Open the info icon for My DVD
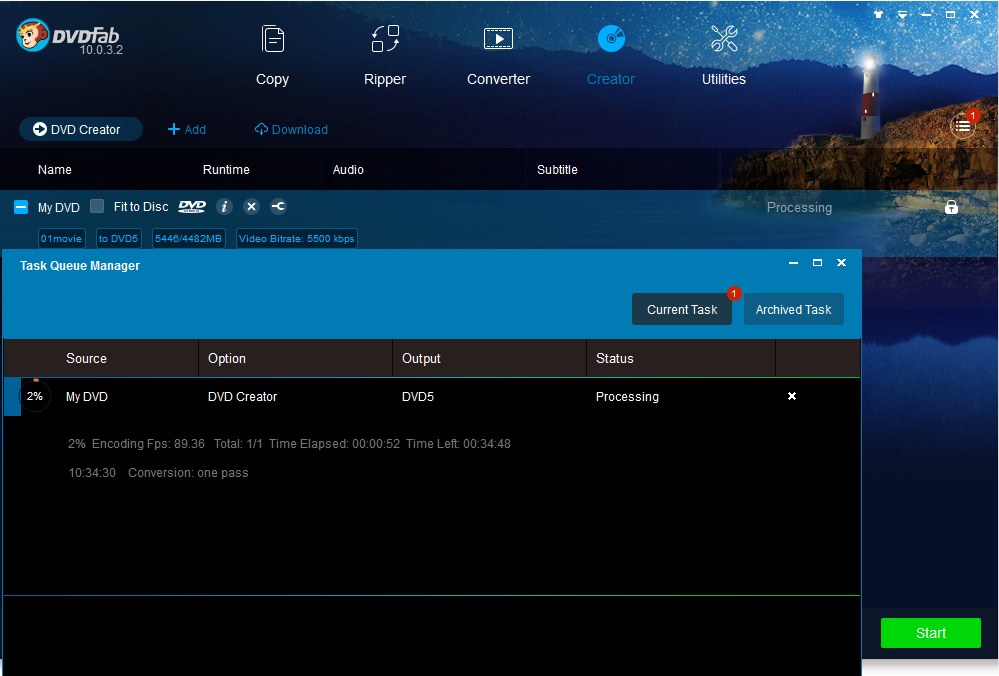This screenshot has height=676, width=999. point(224,206)
